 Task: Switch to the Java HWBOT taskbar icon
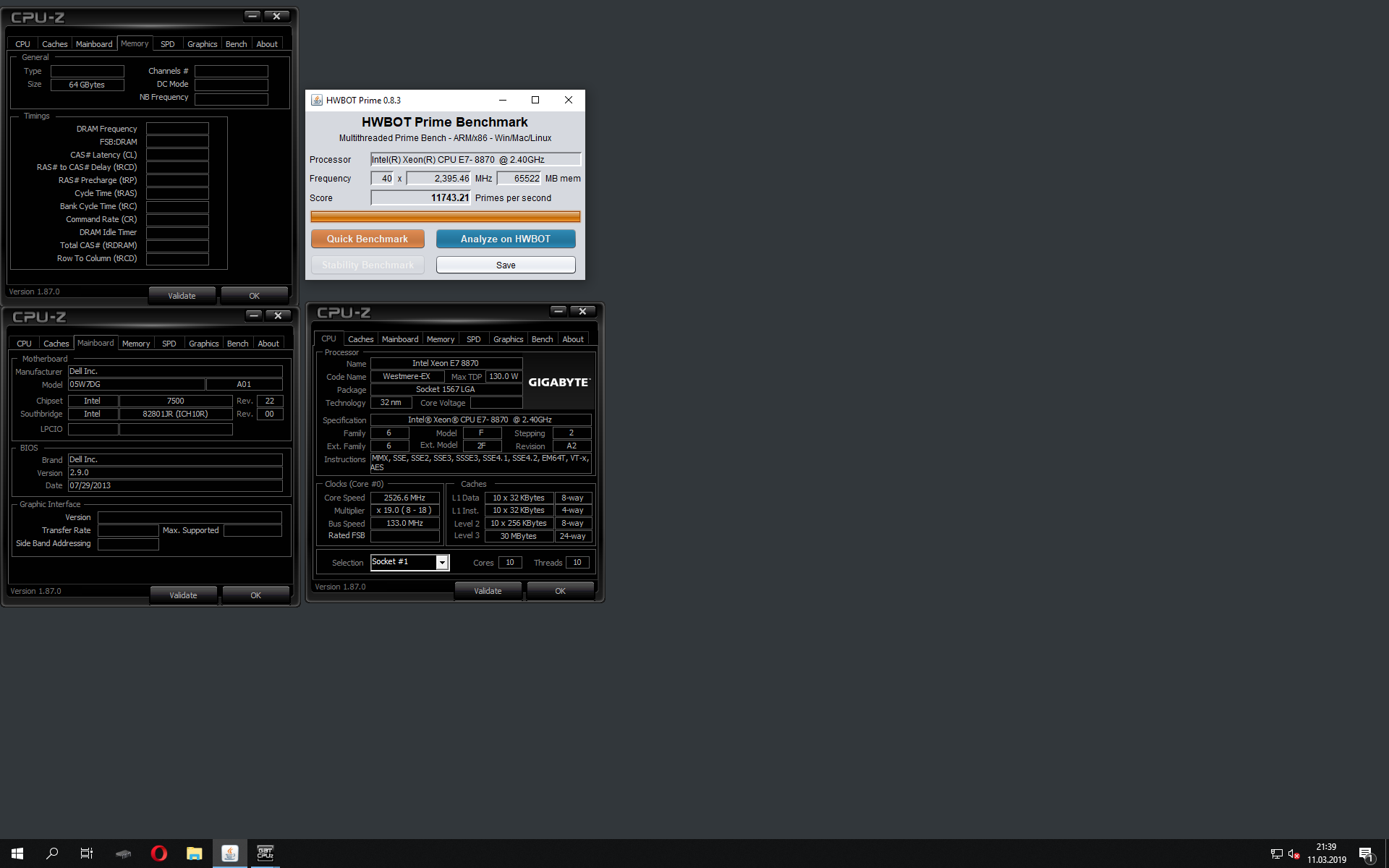coord(230,854)
